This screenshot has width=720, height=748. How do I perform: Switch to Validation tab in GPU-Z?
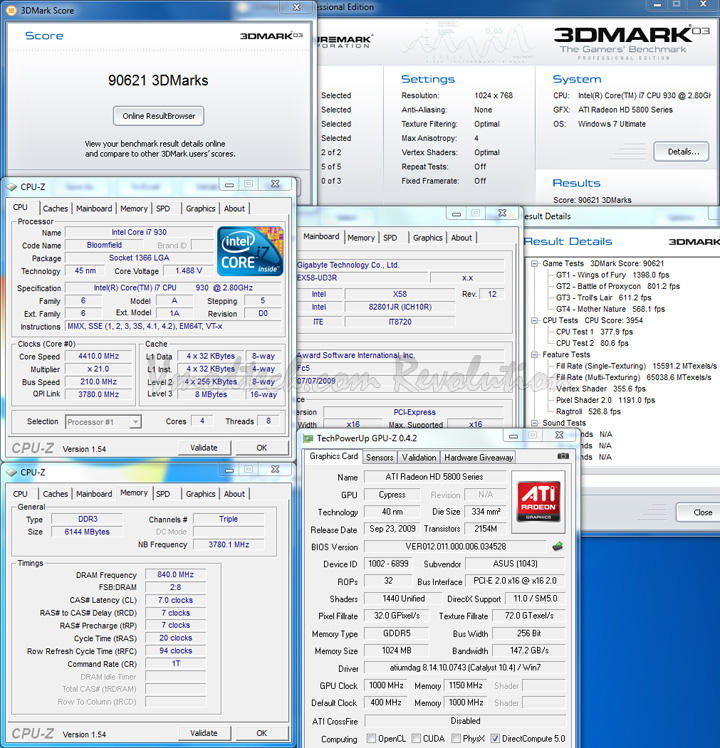(x=419, y=457)
